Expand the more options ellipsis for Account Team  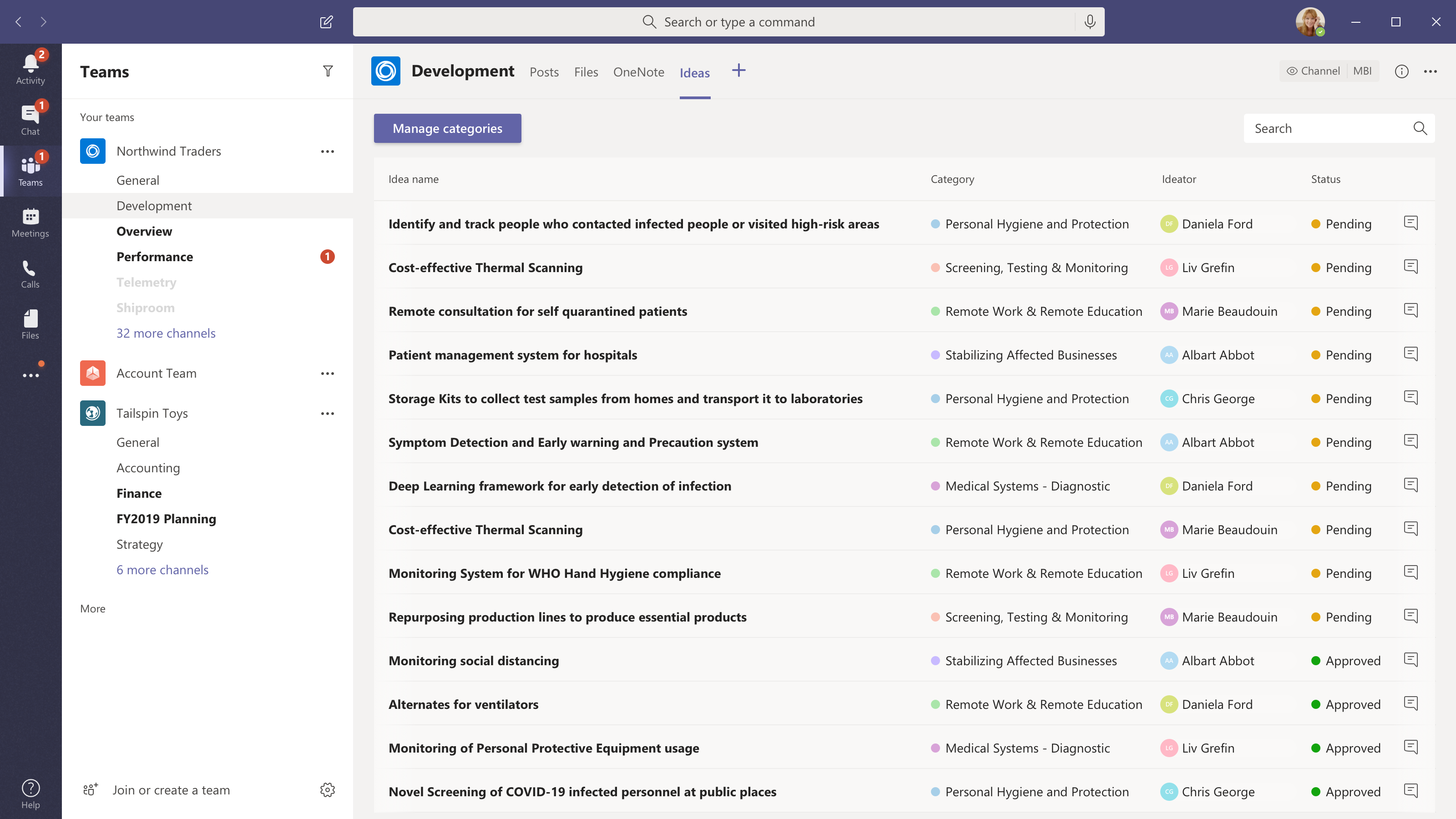(327, 373)
